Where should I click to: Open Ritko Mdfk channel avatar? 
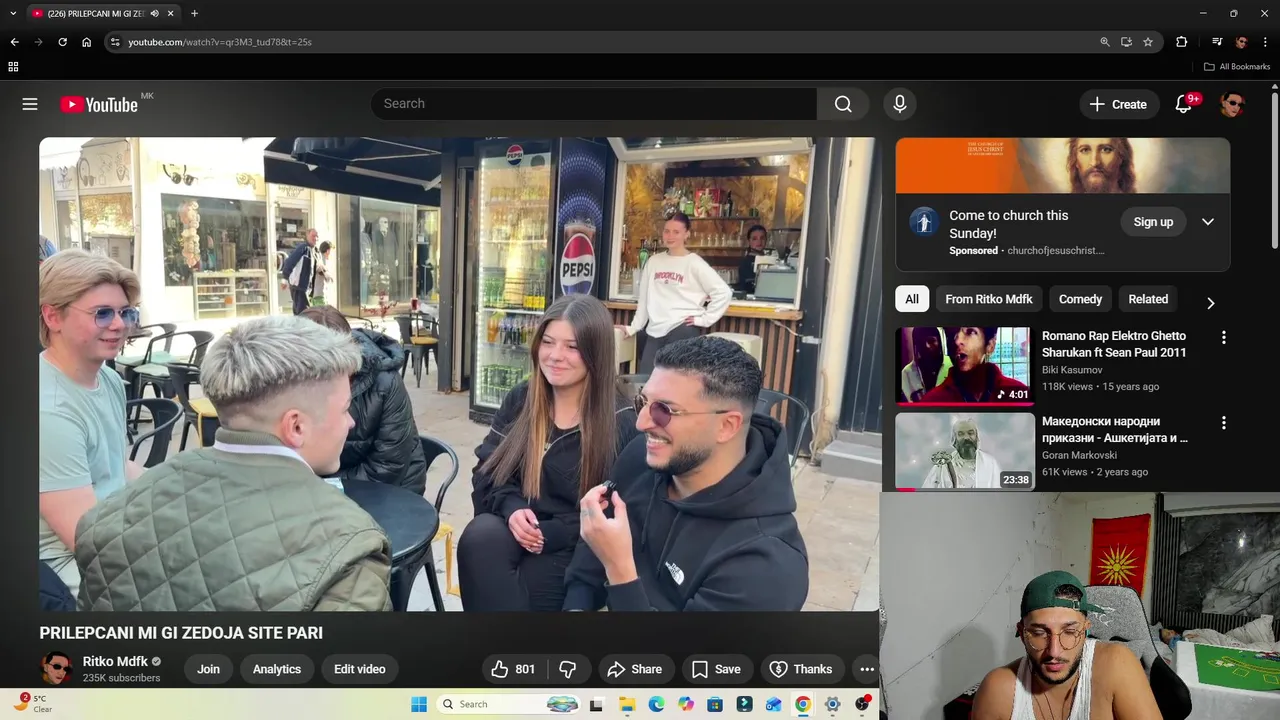57,669
